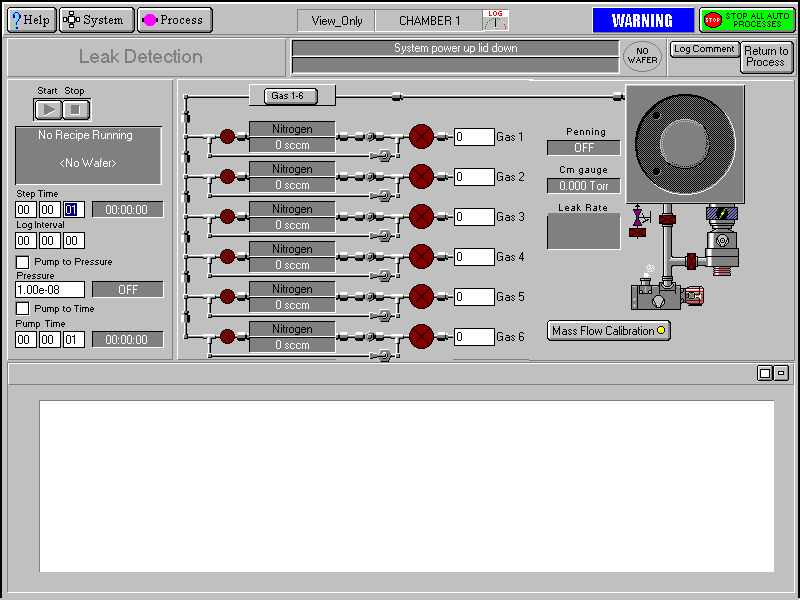Image resolution: width=800 pixels, height=600 pixels.
Task: Click the LOG chart icon beside CHAMBER 1
Action: [496, 20]
